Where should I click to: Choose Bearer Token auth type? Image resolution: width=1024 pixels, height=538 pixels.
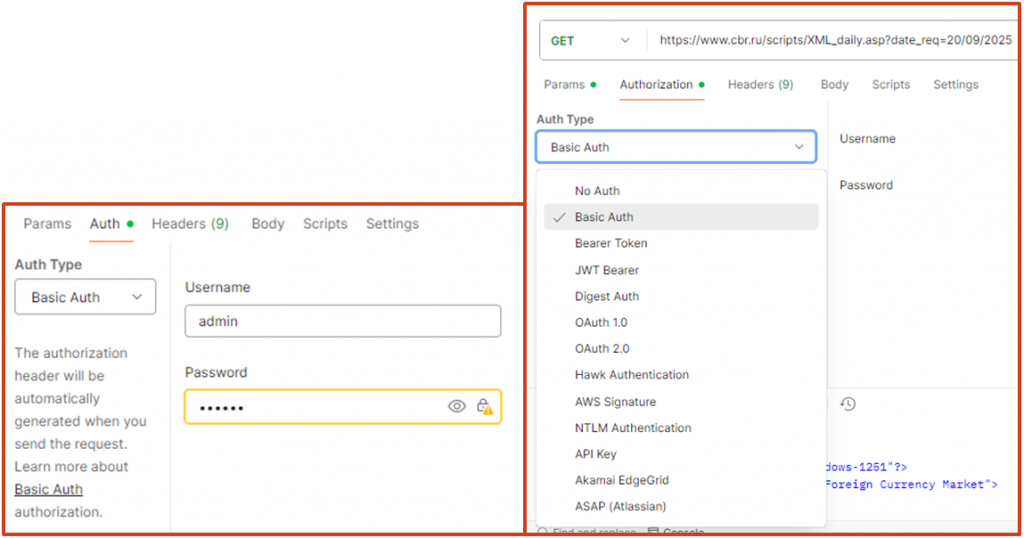[611, 243]
